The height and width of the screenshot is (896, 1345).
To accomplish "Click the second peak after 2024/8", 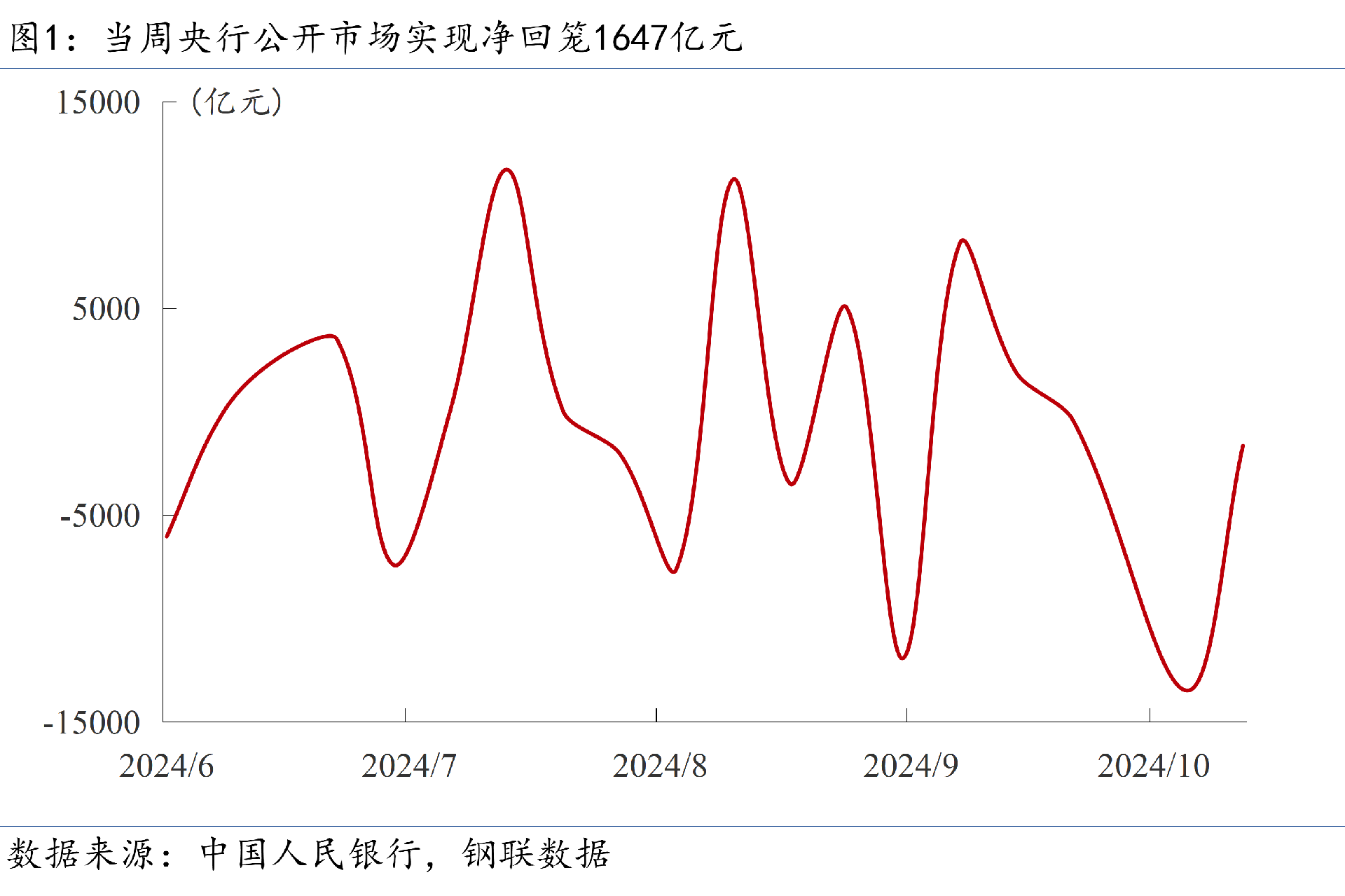I will 845,306.
